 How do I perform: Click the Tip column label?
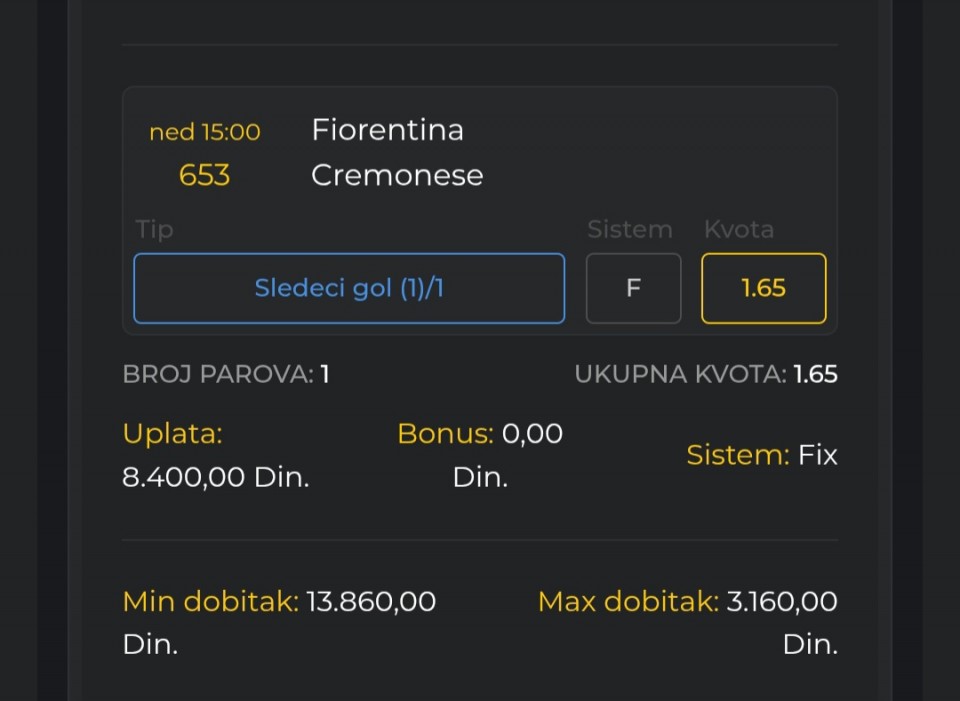154,229
